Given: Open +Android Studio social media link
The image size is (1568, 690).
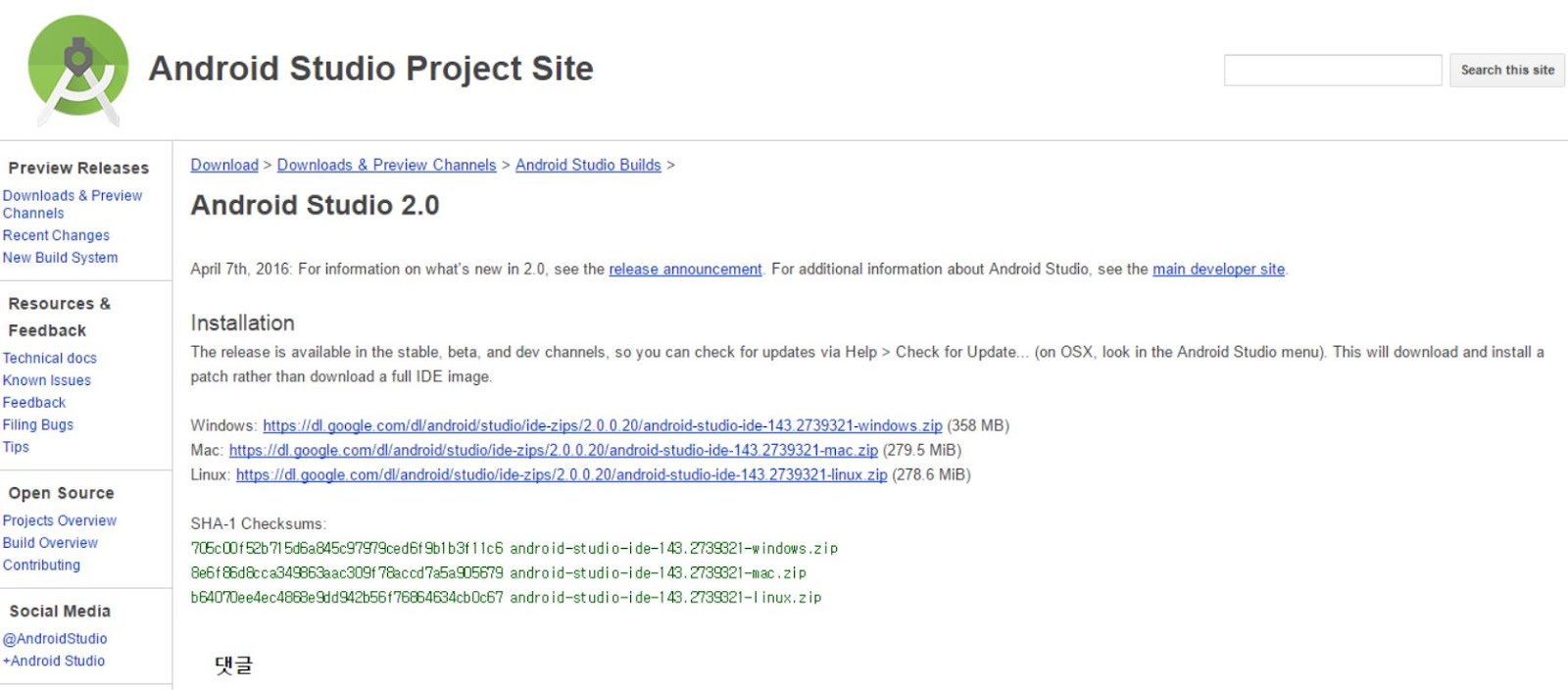Looking at the screenshot, I should tap(53, 662).
